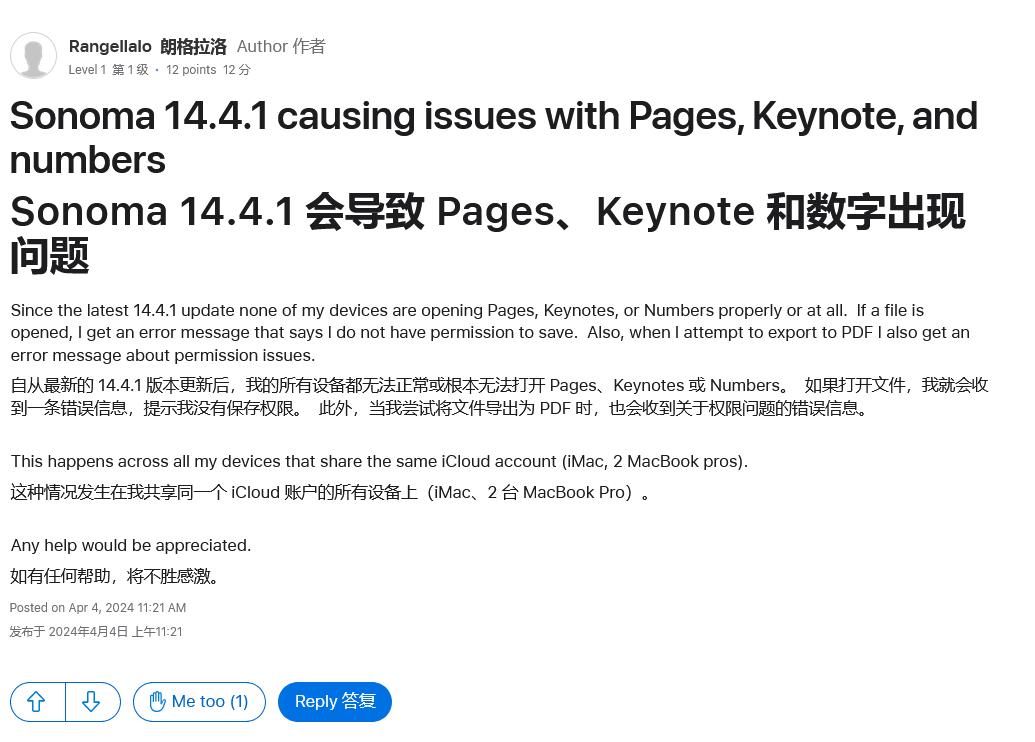Open the Chinese title 会导致问题 heading
The width and height of the screenshot is (1035, 742).
tap(488, 233)
